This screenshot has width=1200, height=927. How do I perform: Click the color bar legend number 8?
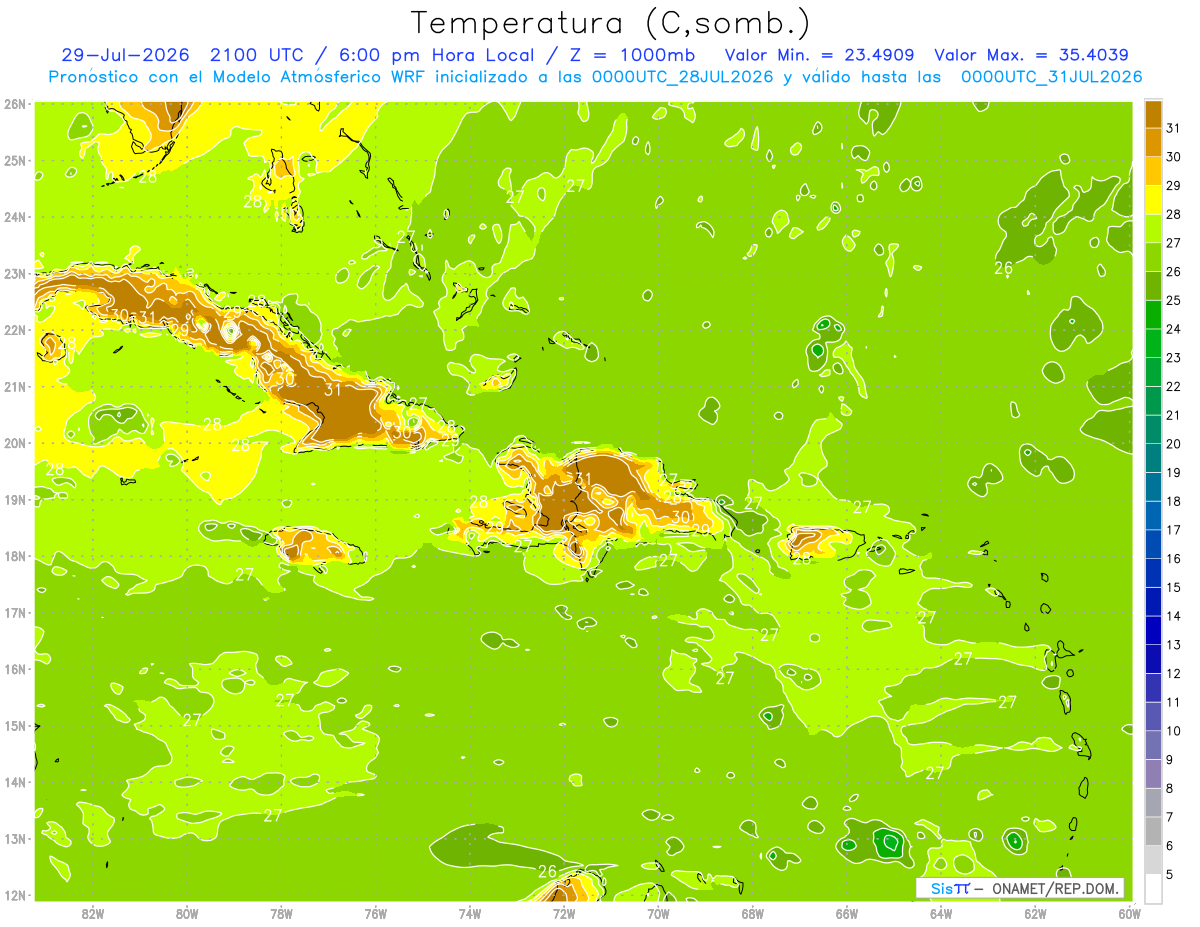[1170, 788]
